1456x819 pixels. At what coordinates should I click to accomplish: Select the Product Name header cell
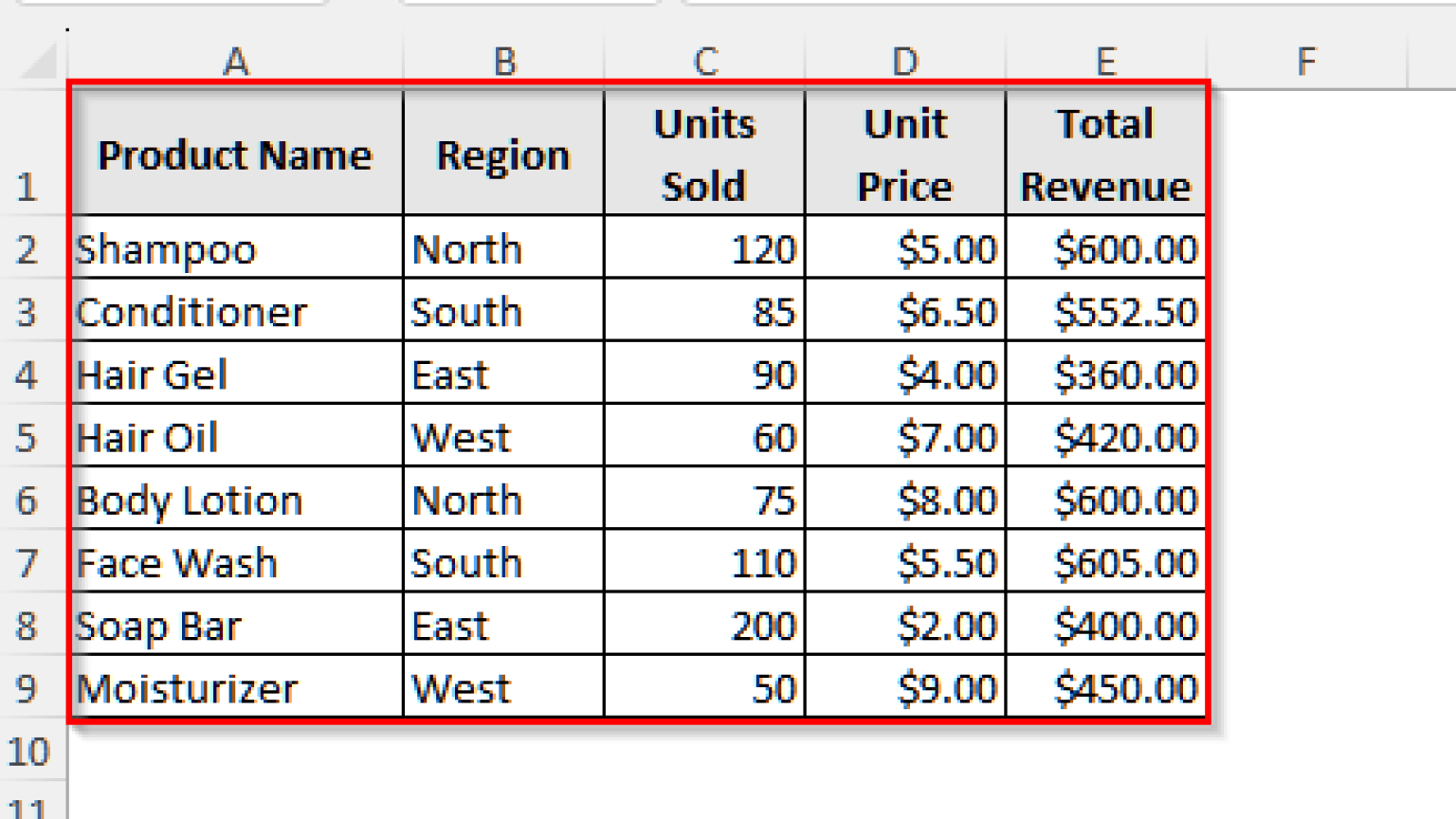[x=235, y=155]
